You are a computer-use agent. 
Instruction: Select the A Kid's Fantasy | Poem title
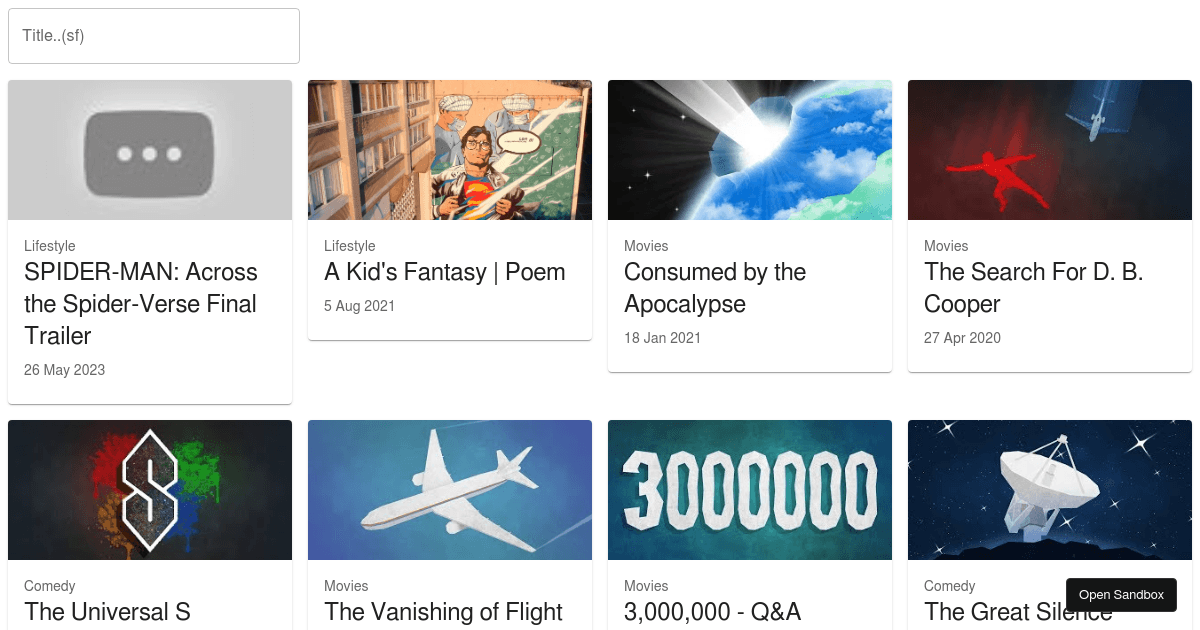445,272
